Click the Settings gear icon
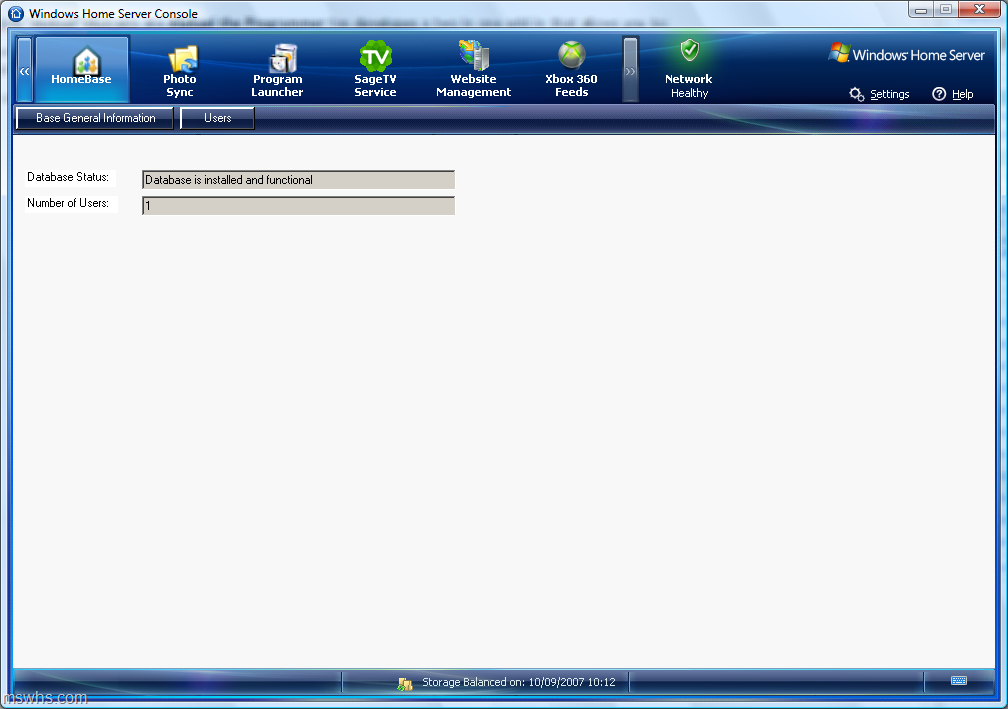This screenshot has height=709, width=1008. pyautogui.click(x=856, y=94)
